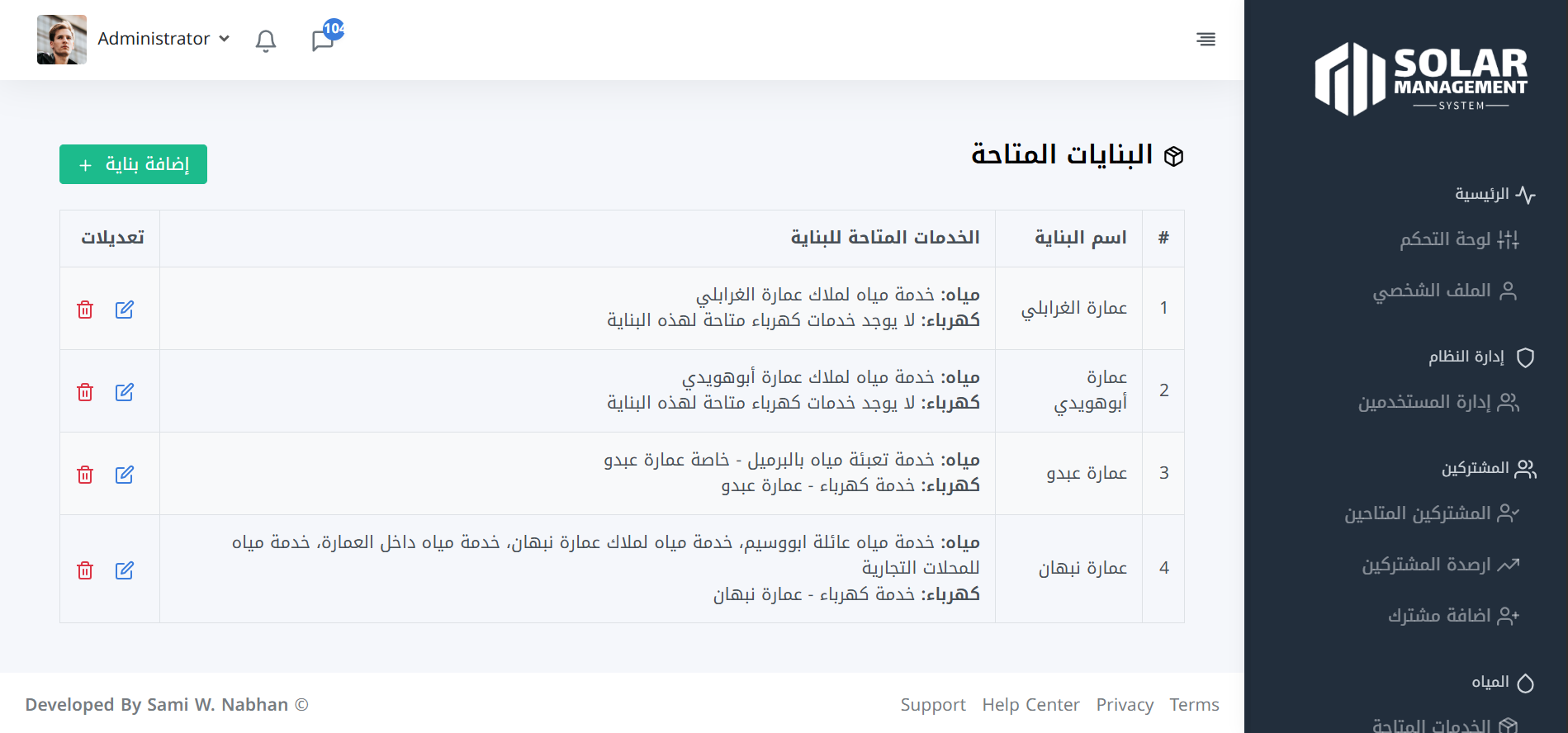This screenshot has height=733, width=1568.
Task: Click اضافة مشترك in sidebar
Action: [x=1452, y=616]
